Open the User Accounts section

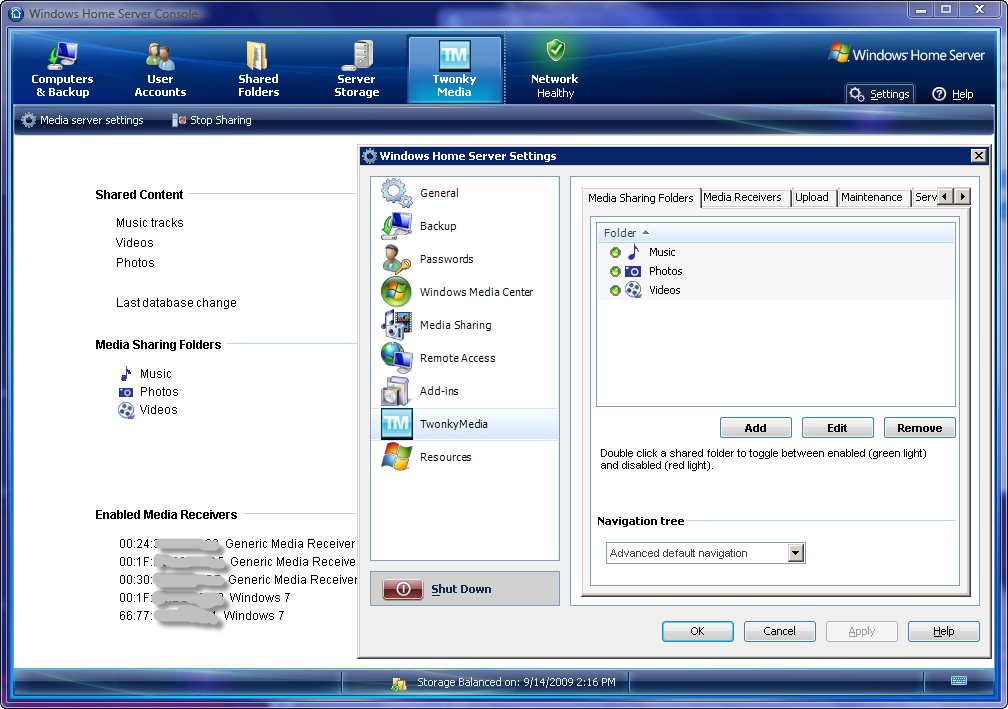160,70
